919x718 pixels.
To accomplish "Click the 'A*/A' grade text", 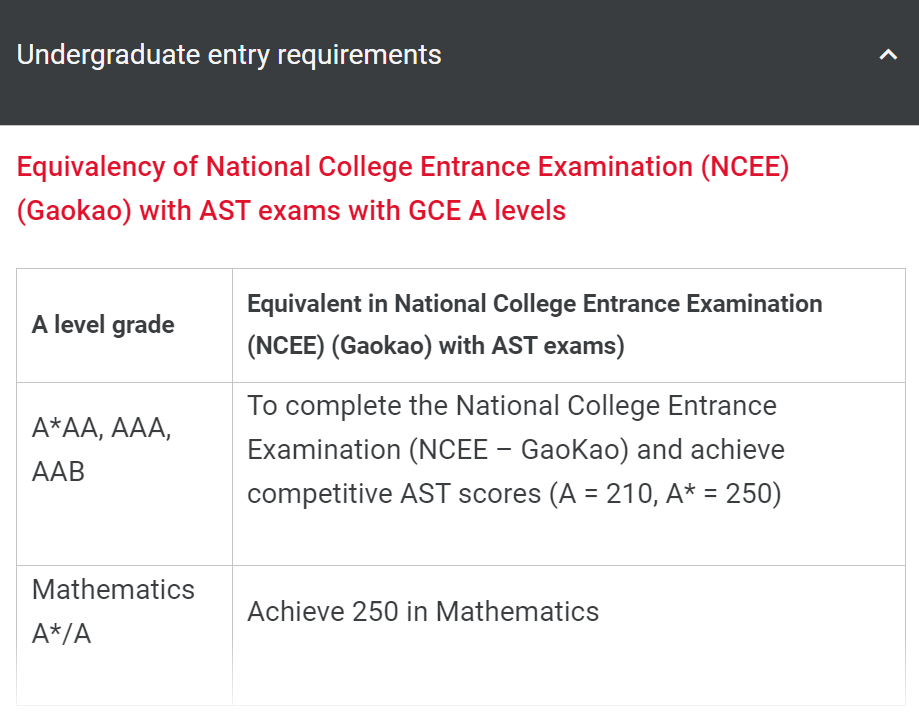I will 61,633.
